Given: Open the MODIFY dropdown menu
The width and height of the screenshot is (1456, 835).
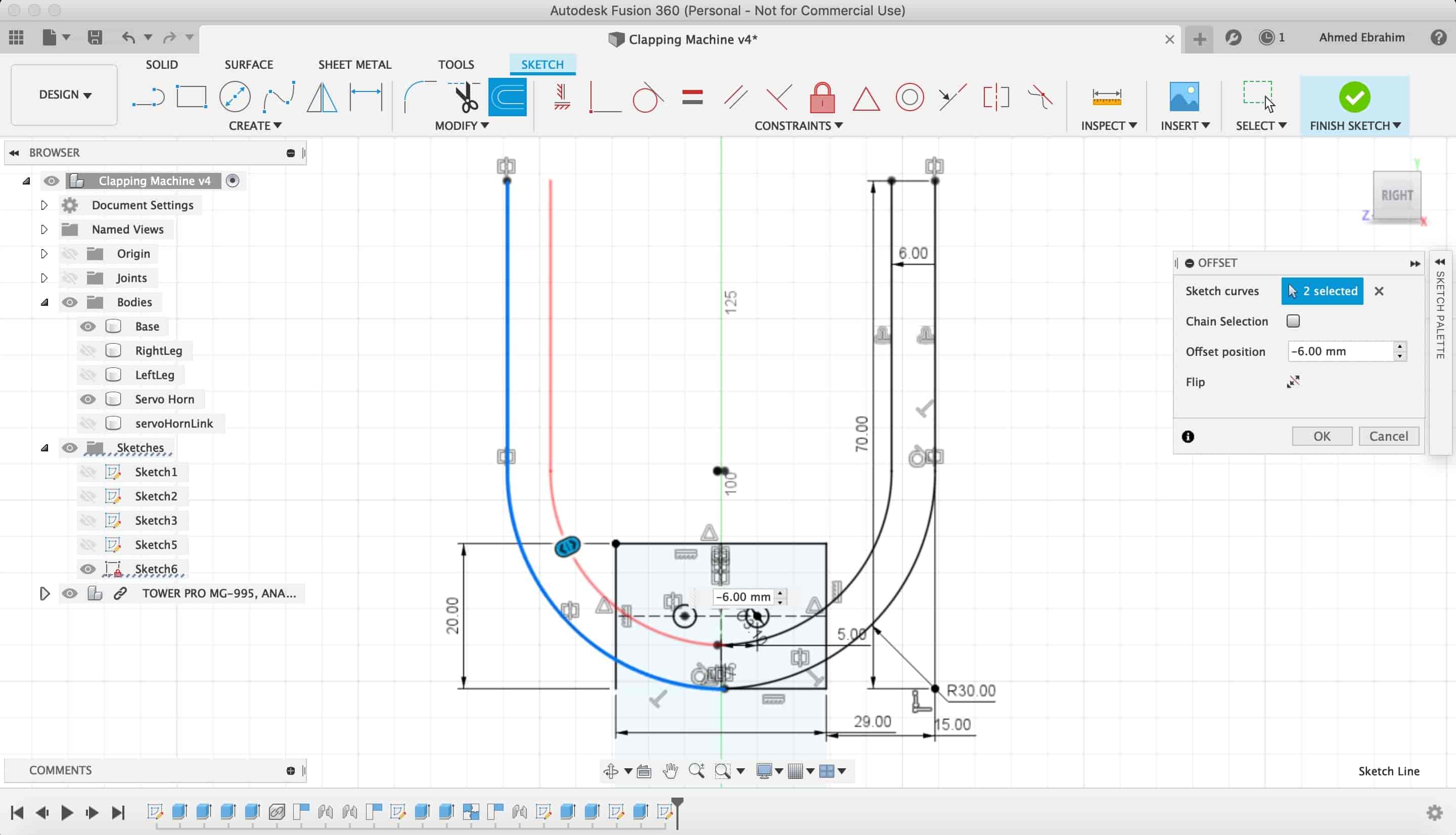Looking at the screenshot, I should (462, 125).
